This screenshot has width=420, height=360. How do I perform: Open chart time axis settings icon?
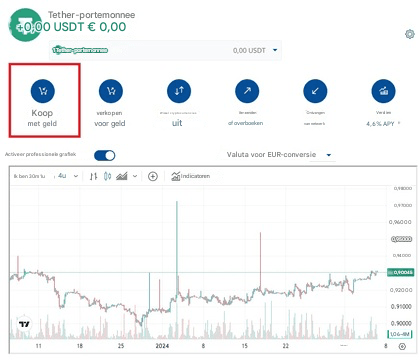[402, 347]
